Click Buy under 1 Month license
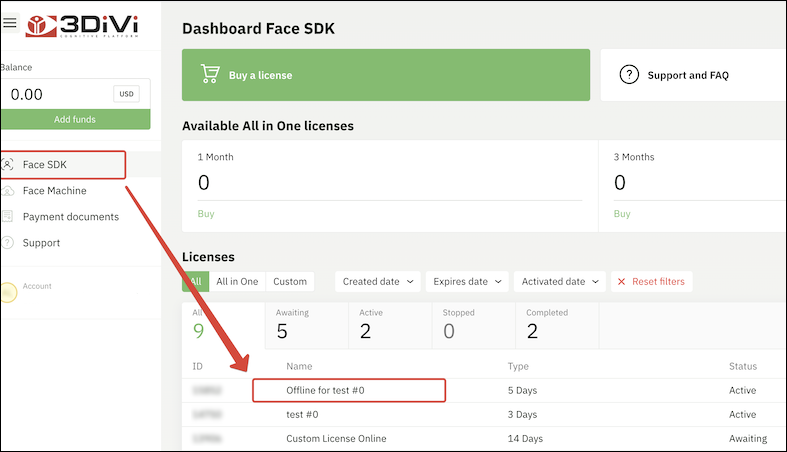Screen dimensions: 787x452 click(x=206, y=214)
